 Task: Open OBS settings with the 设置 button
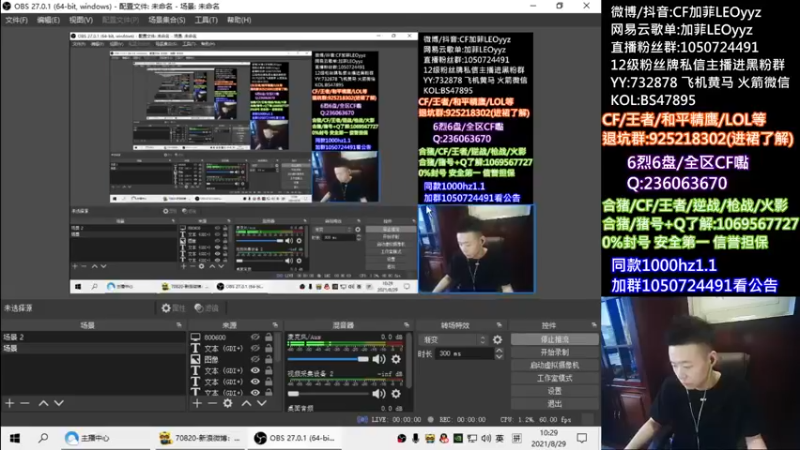point(555,391)
